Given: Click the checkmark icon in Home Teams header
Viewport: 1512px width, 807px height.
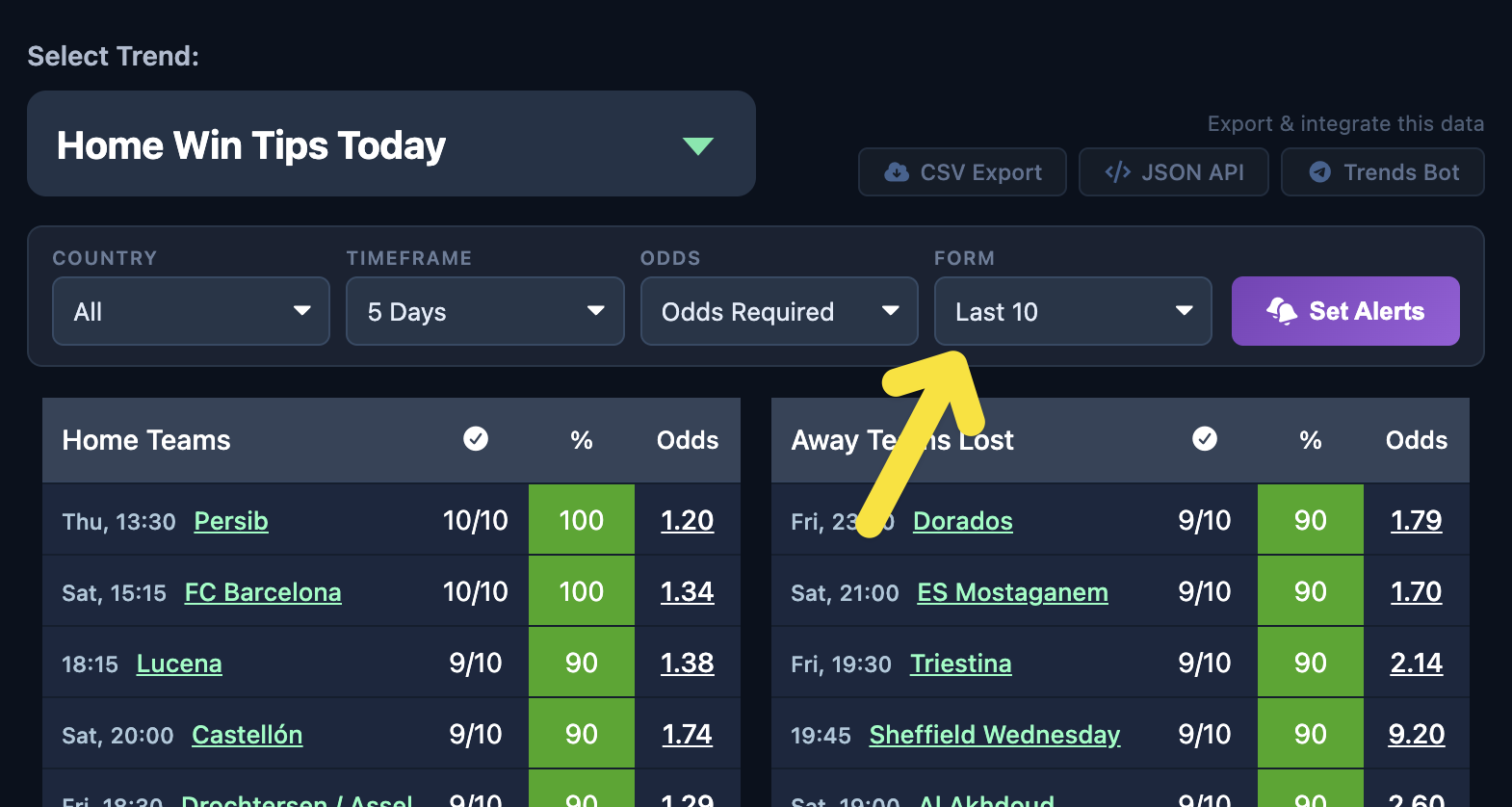Looking at the screenshot, I should 476,439.
